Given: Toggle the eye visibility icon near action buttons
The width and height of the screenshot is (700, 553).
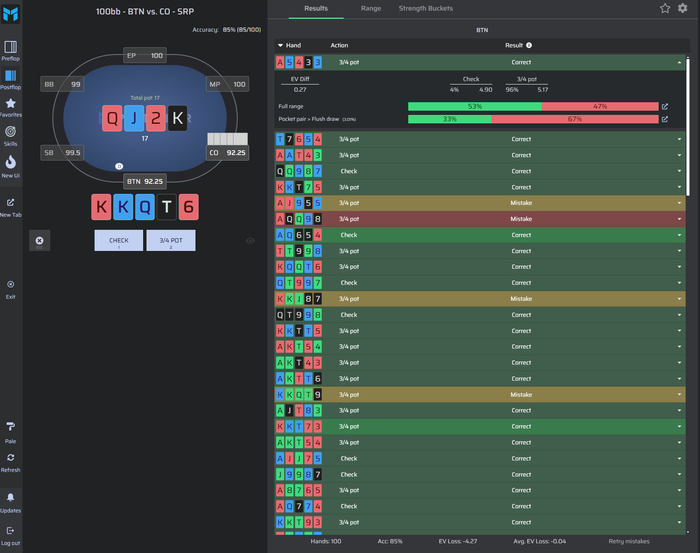Looking at the screenshot, I should tap(250, 241).
